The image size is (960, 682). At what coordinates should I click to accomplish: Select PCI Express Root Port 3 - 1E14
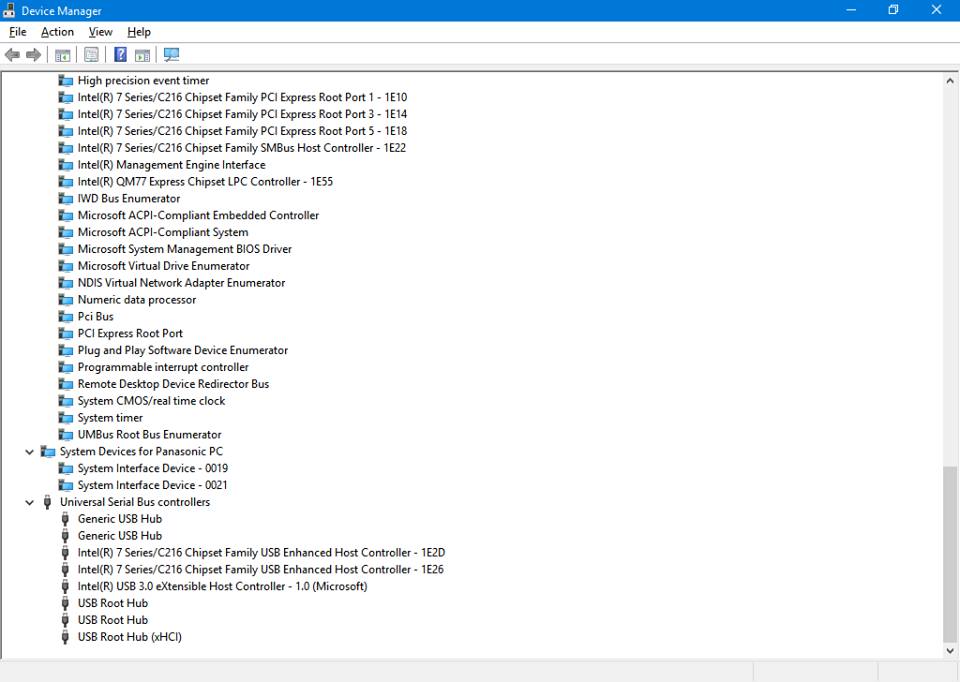[x=242, y=114]
